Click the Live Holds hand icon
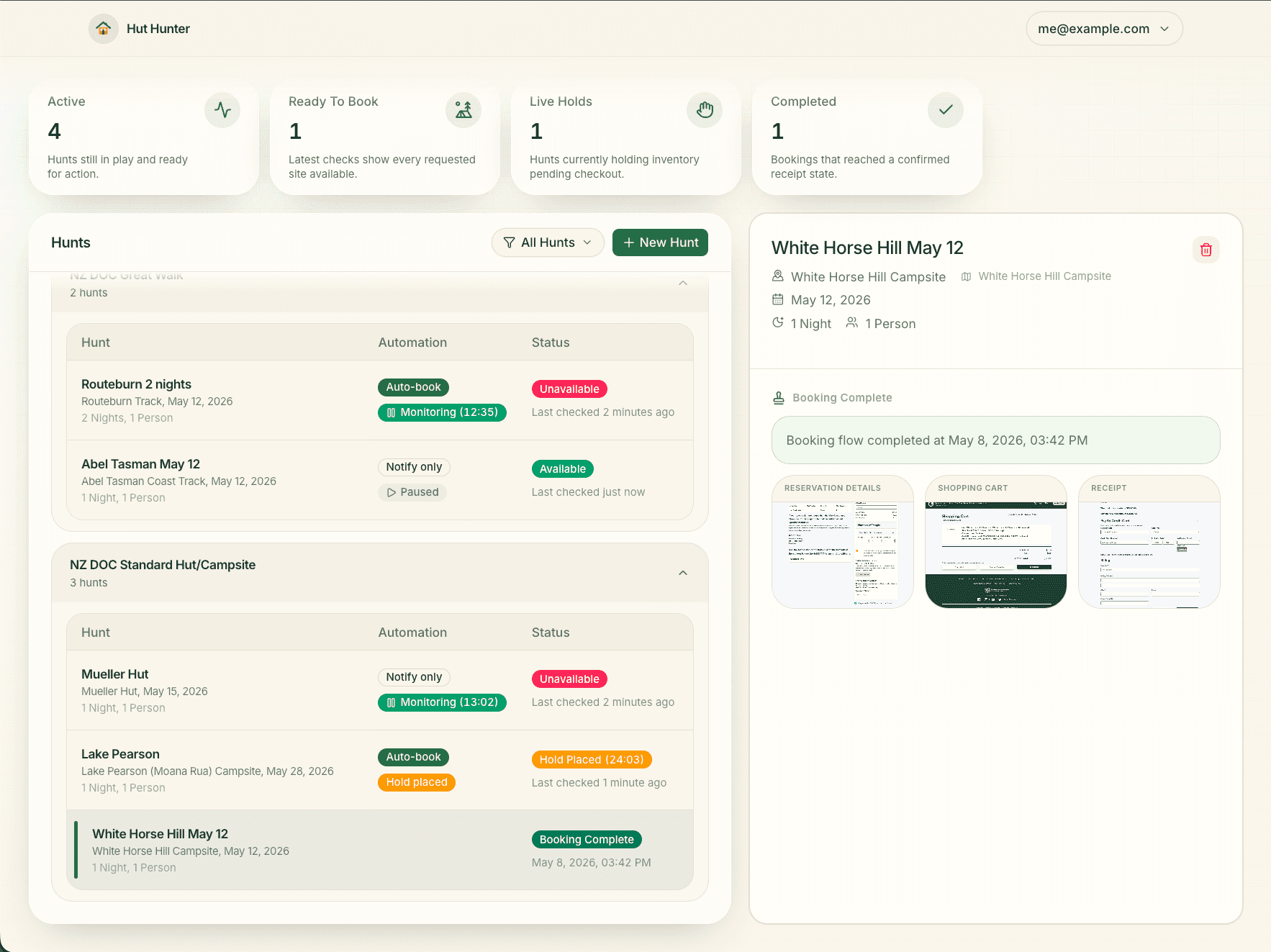 pyautogui.click(x=705, y=110)
